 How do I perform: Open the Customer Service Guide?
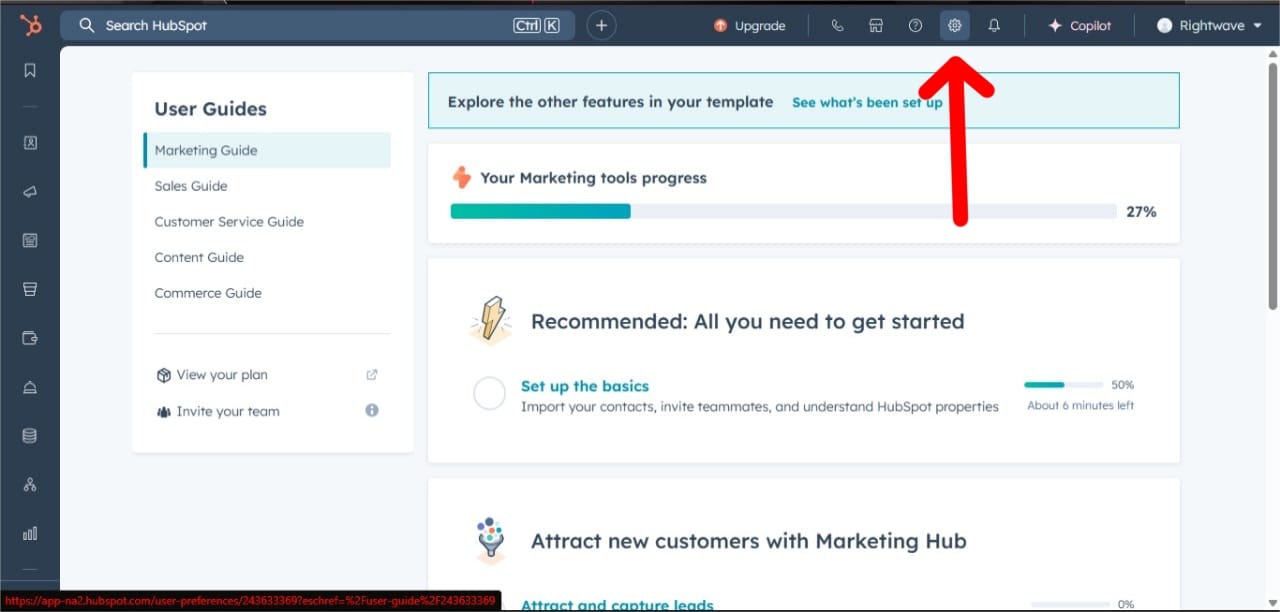(229, 222)
